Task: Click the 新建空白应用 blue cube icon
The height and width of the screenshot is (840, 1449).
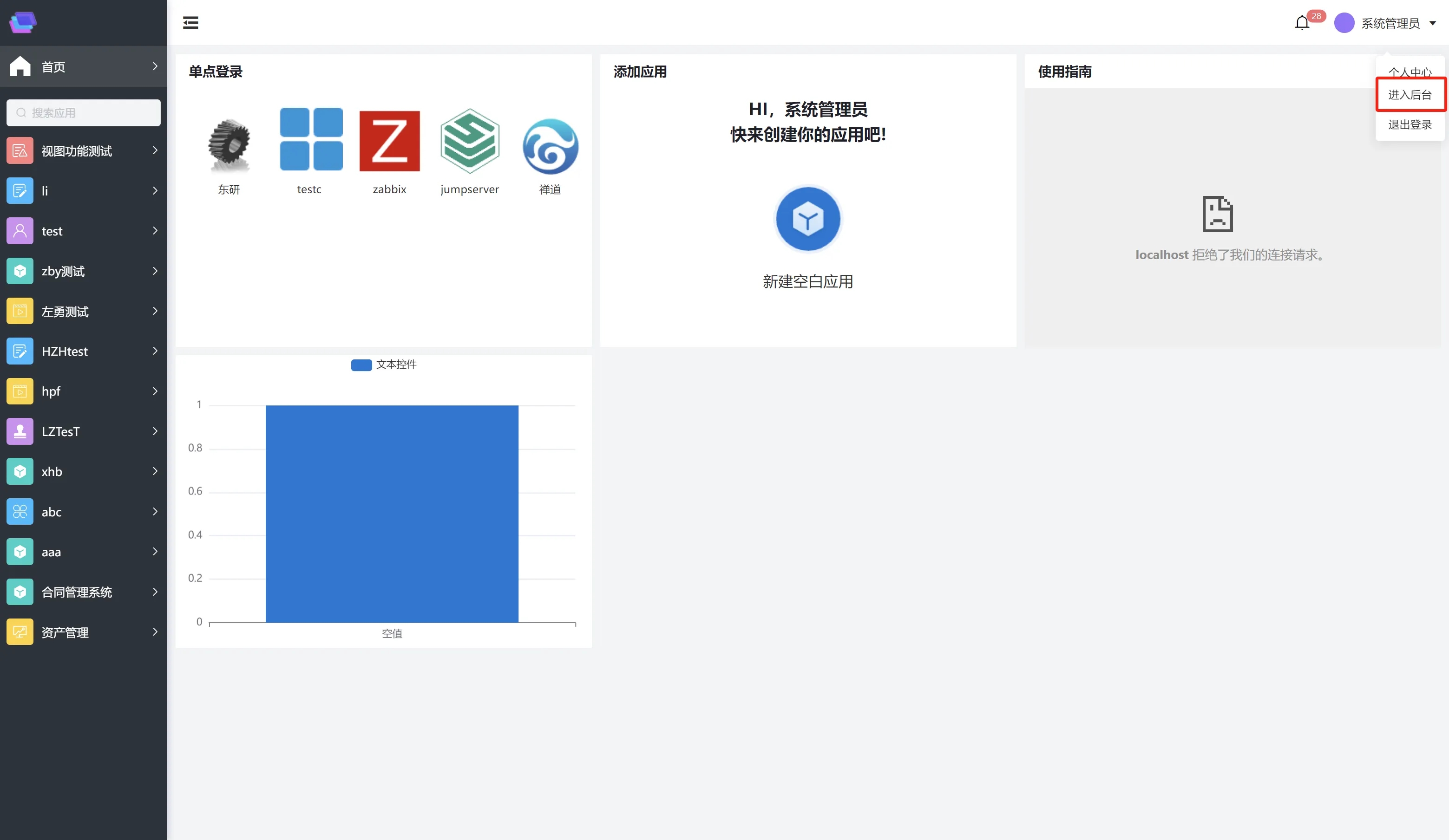Action: 808,219
